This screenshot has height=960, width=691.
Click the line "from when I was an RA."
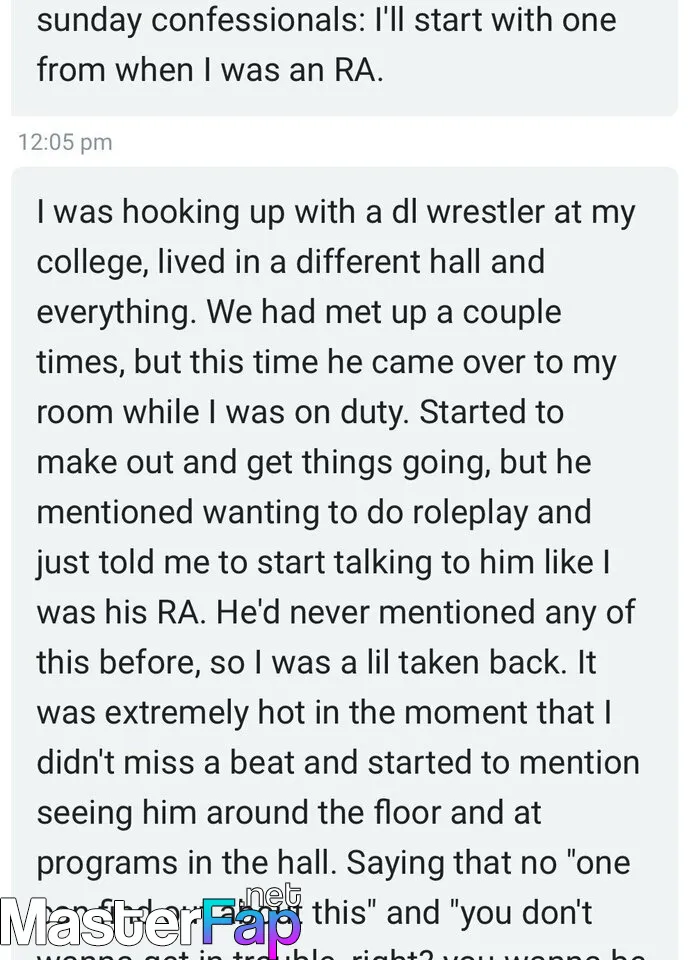coord(210,69)
